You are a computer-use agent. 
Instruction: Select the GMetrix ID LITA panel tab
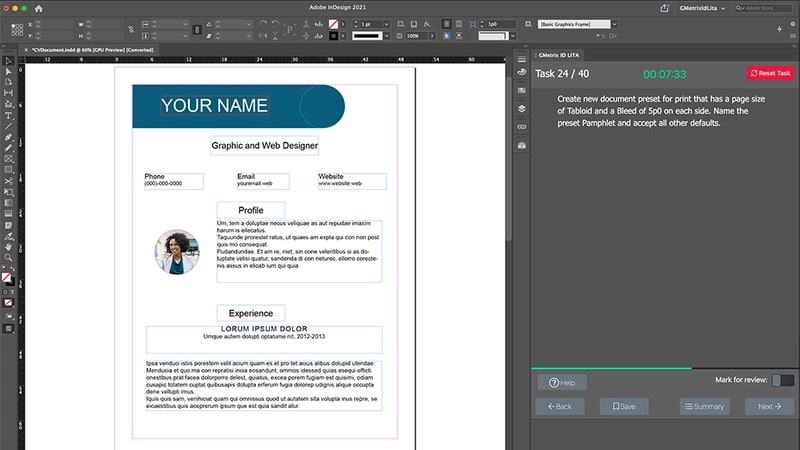559,55
